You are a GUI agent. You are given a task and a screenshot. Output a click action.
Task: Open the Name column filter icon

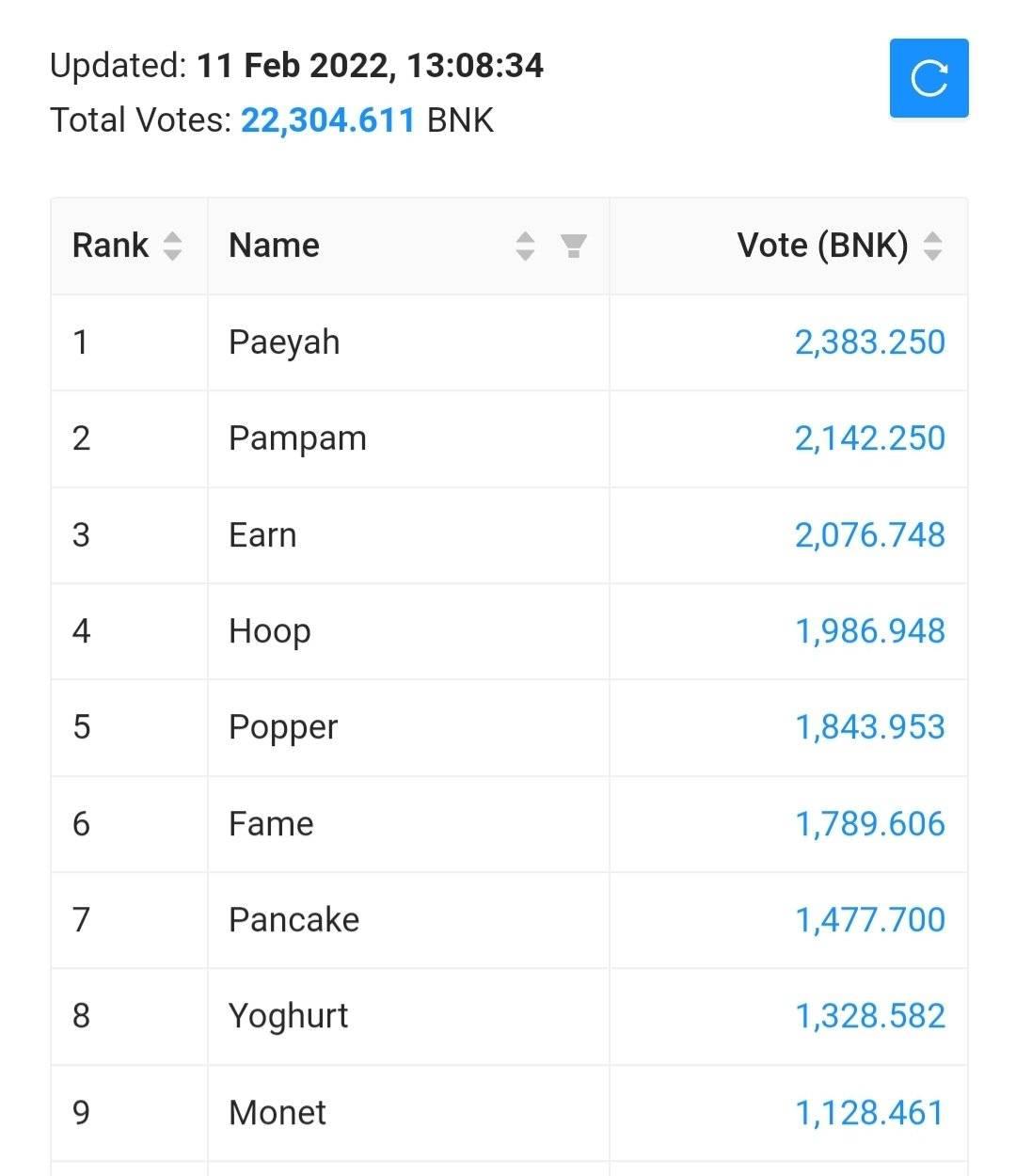click(573, 246)
